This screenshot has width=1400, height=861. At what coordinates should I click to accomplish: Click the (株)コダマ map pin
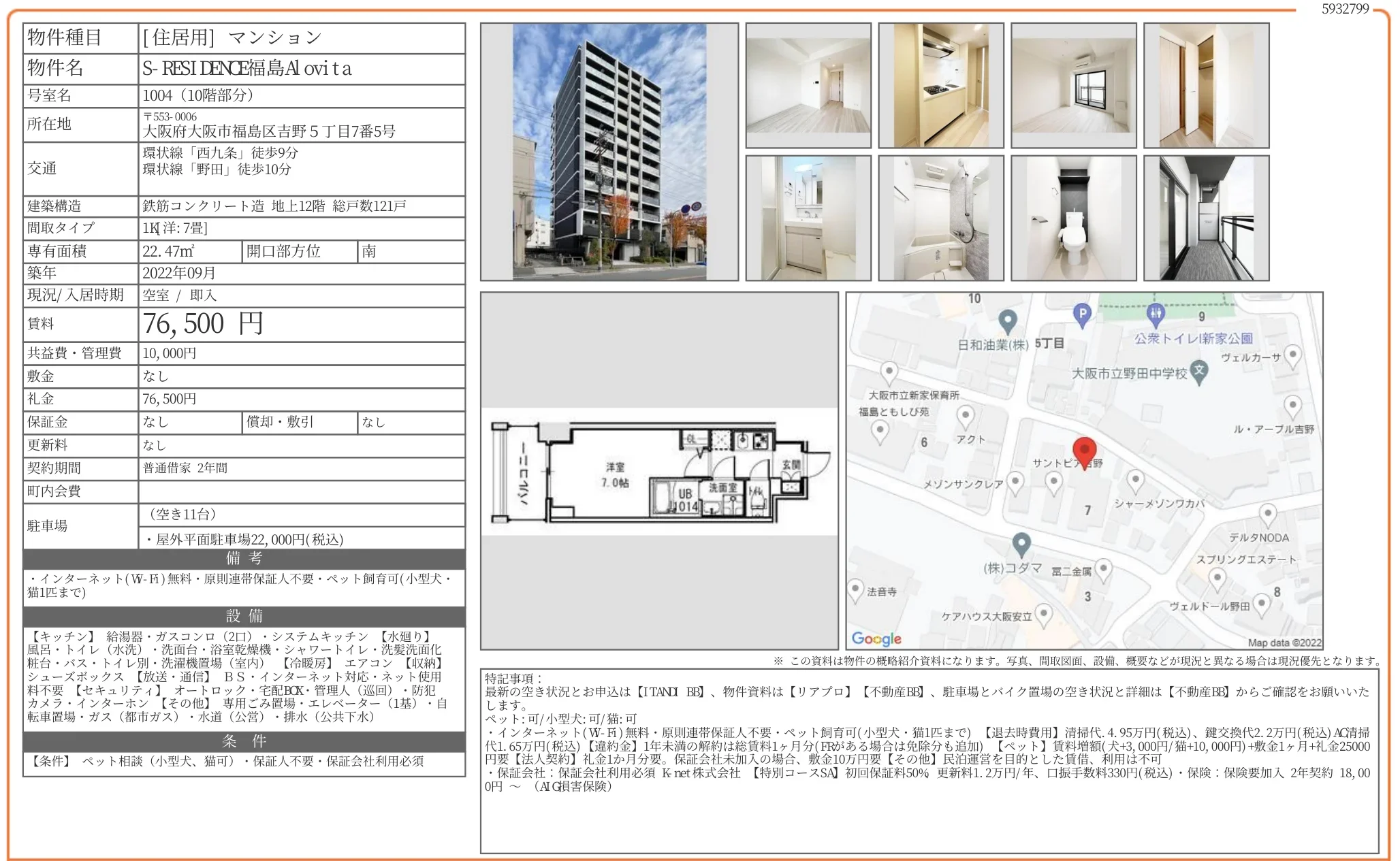1021,545
